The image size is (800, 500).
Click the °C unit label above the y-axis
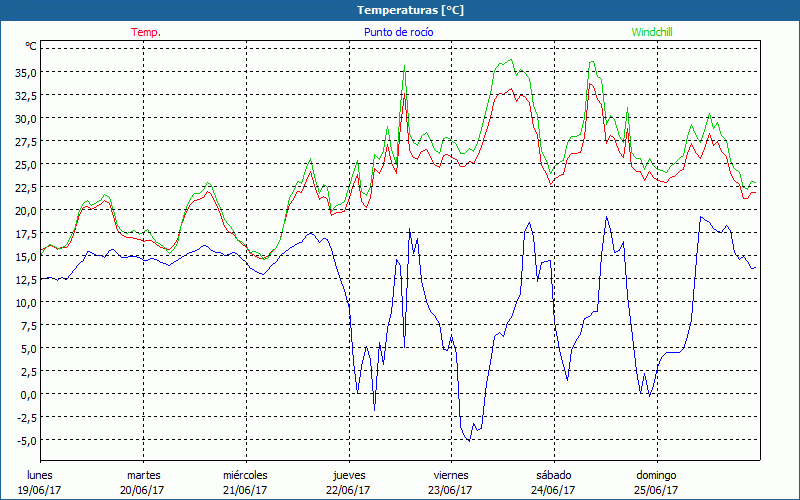coord(31,46)
